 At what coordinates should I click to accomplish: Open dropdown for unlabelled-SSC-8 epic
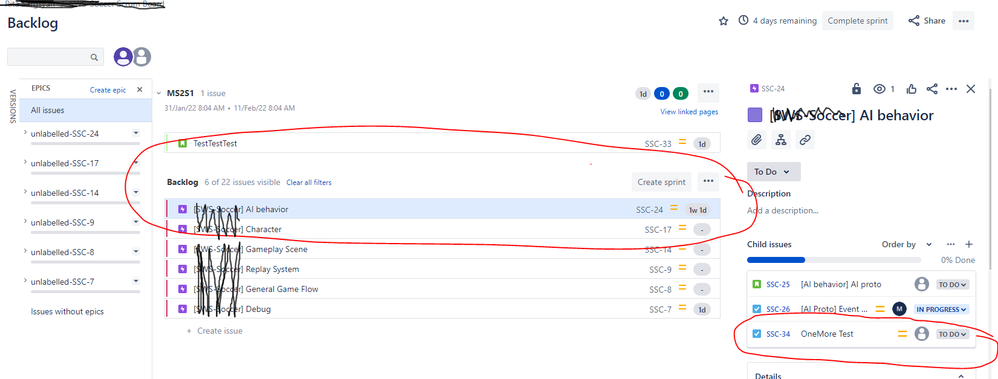(136, 252)
